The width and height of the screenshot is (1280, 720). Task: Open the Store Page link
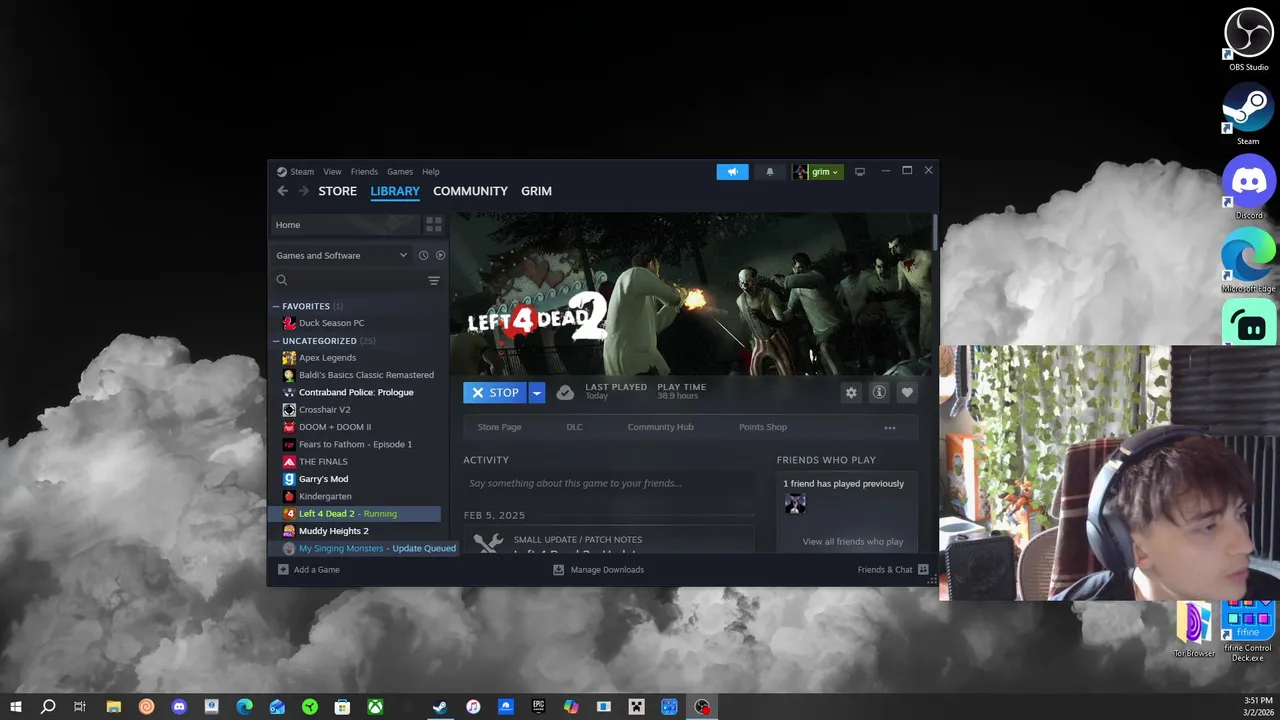[499, 427]
